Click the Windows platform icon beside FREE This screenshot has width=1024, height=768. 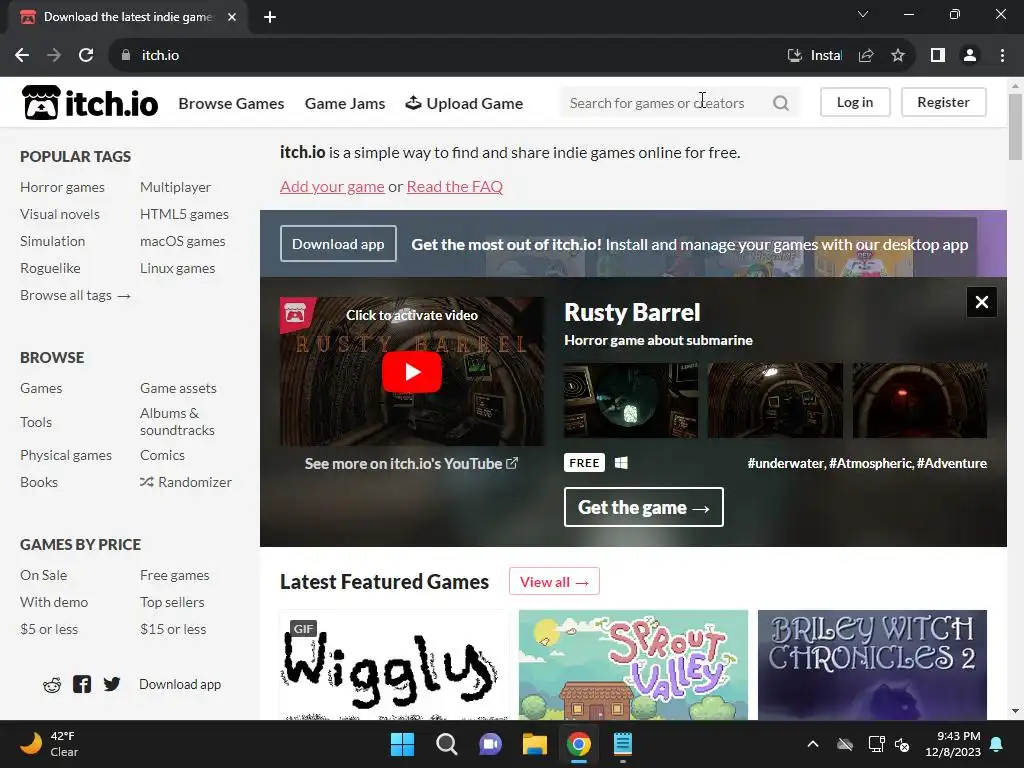tap(621, 463)
